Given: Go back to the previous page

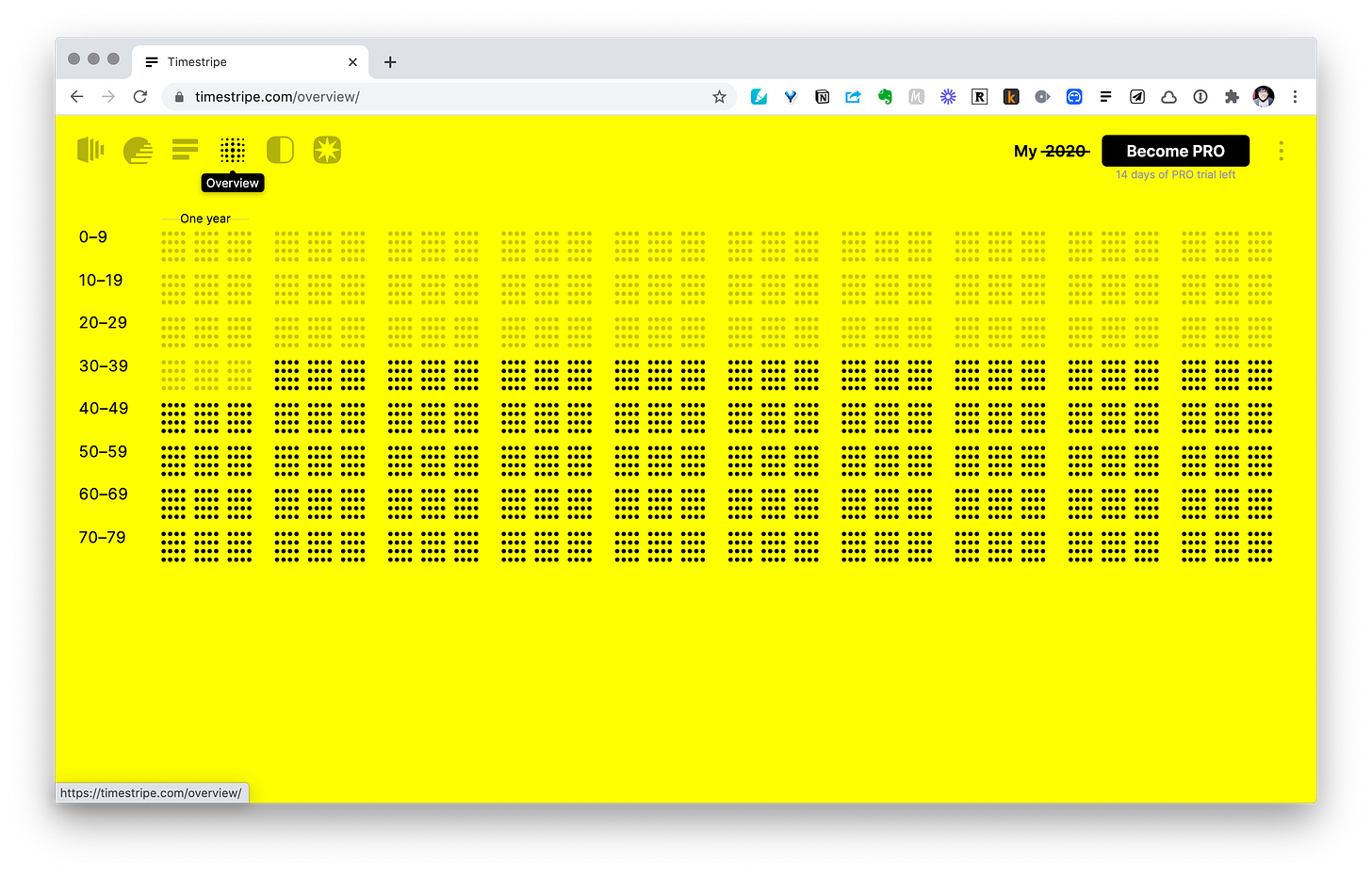Looking at the screenshot, I should coord(77,96).
